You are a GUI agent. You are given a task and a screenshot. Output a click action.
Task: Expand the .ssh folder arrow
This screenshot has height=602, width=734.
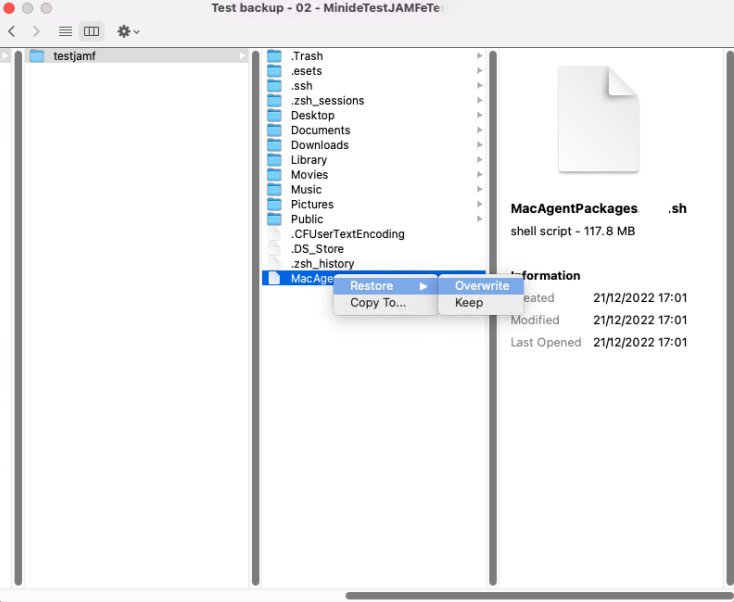coord(480,86)
